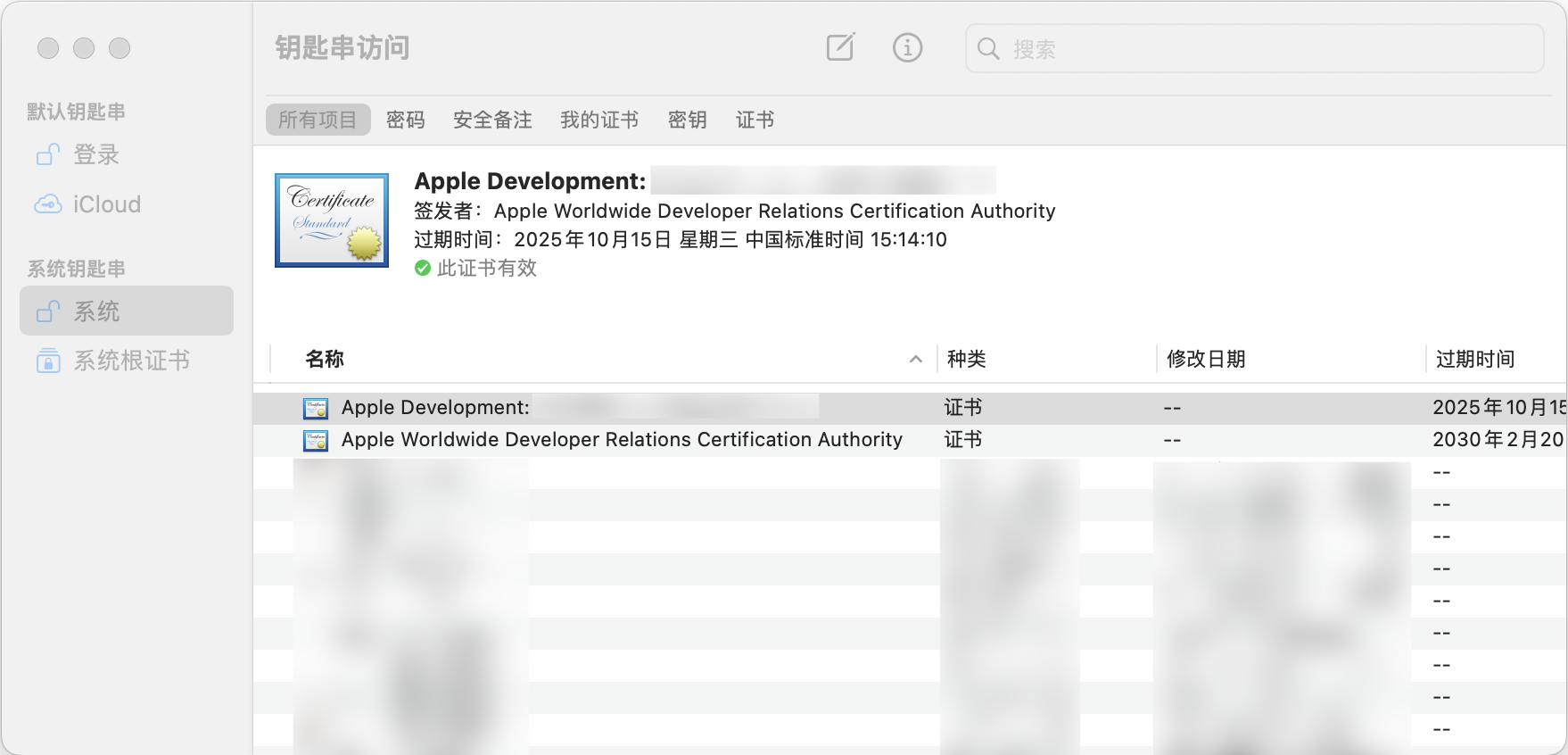1568x755 pixels.
Task: Switch to the 我的证书 tab
Action: point(599,120)
